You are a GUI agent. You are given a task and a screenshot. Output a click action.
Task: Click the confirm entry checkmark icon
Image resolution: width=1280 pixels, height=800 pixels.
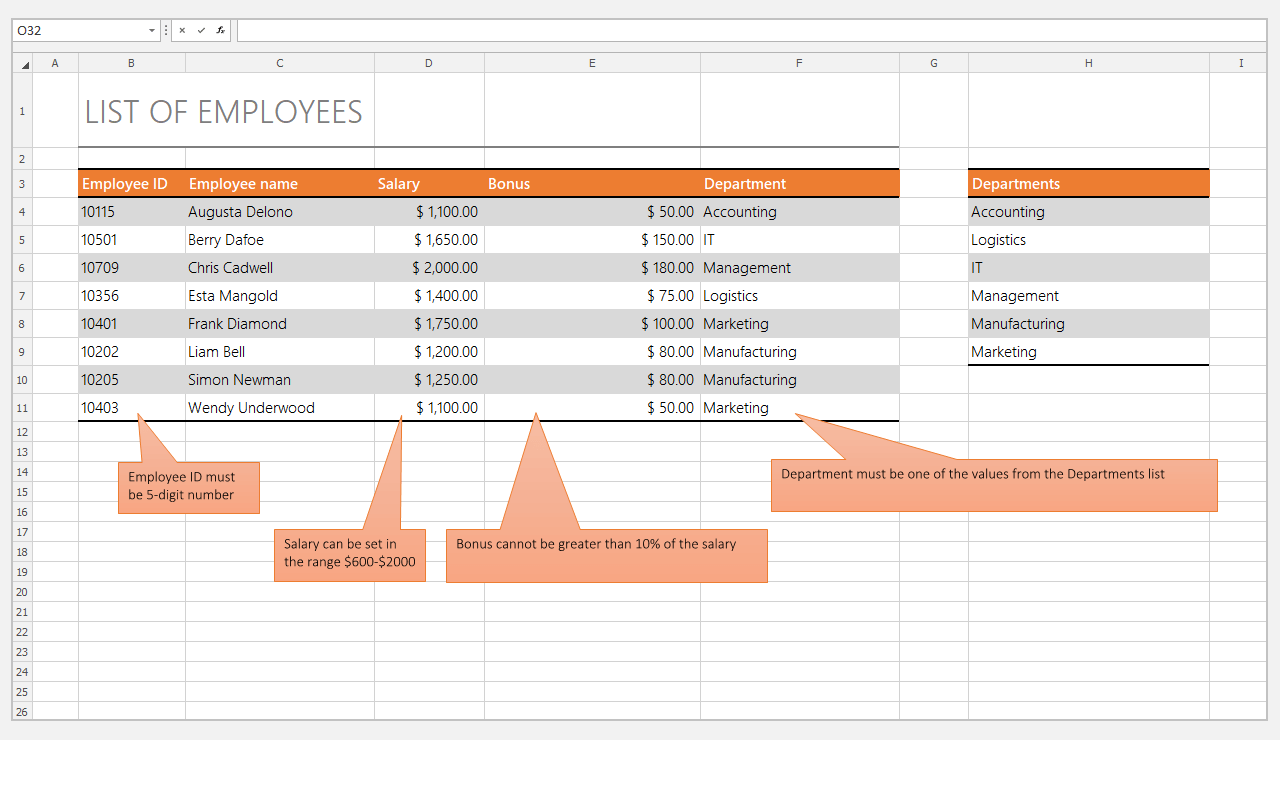[201, 31]
